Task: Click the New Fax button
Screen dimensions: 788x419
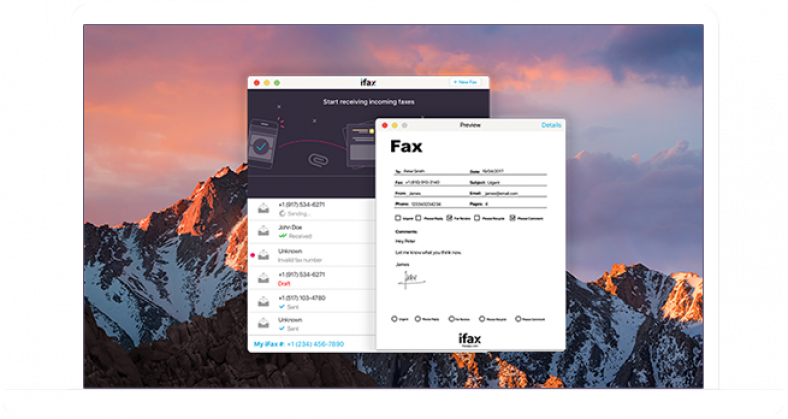Action: [464, 82]
